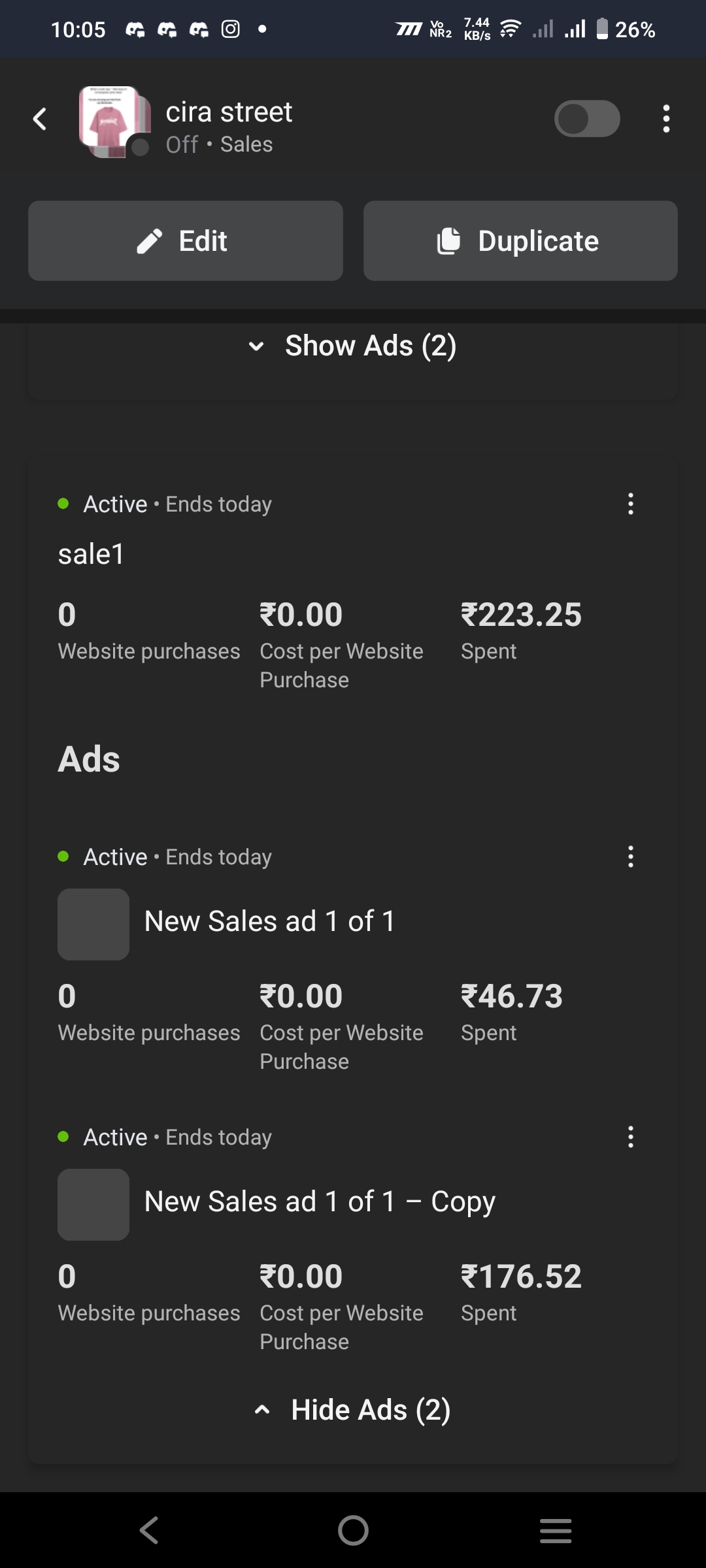The width and height of the screenshot is (706, 1568).
Task: Open the New Sales ad 1 of 1 thumbnail
Action: click(x=93, y=924)
